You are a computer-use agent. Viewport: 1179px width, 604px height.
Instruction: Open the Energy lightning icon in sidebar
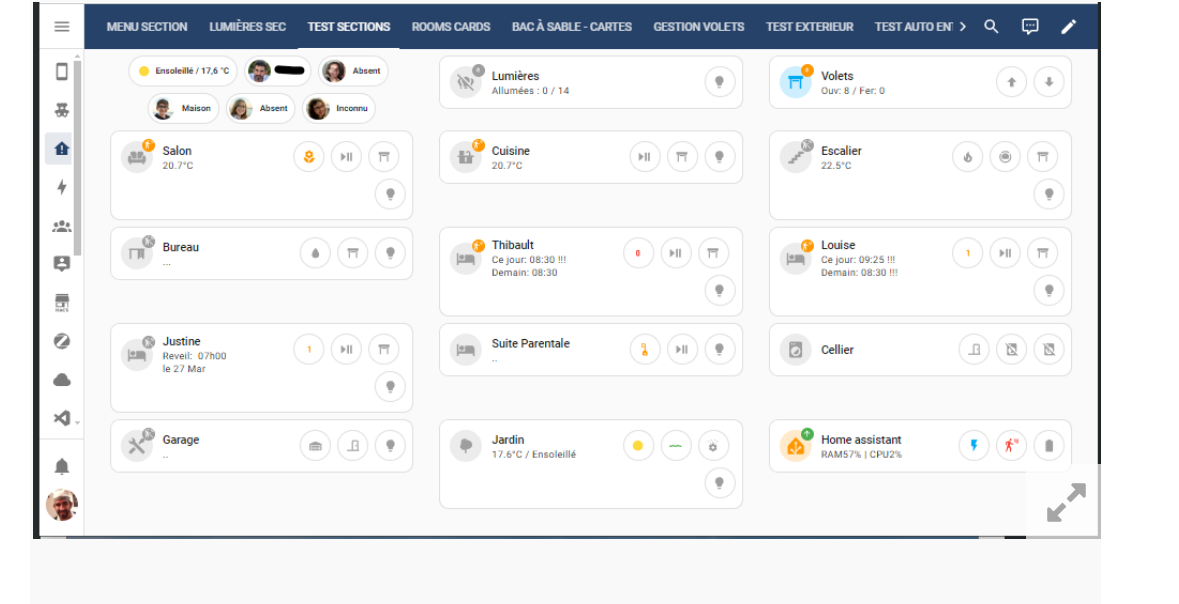[62, 187]
